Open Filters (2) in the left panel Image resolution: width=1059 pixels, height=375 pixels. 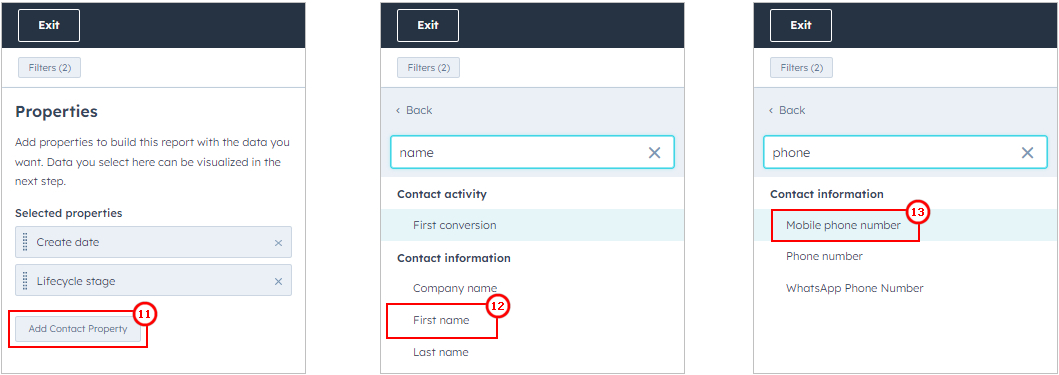click(x=49, y=68)
